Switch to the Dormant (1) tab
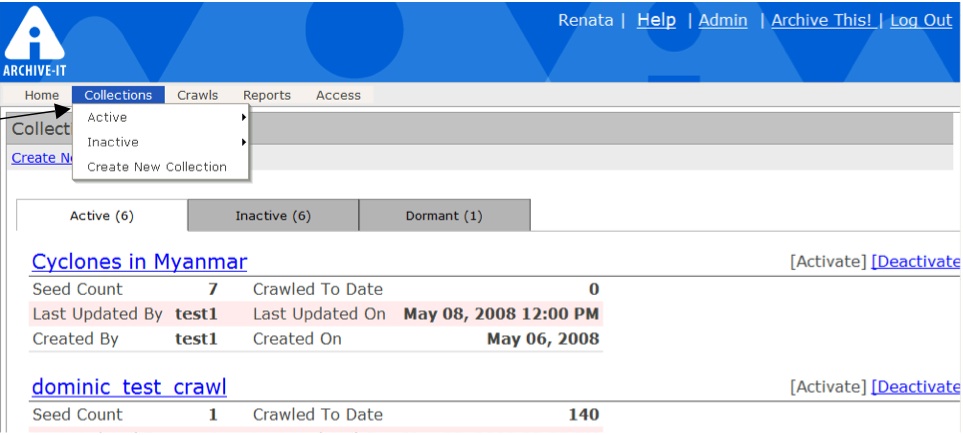Screen dimensions: 963x435 click(444, 216)
